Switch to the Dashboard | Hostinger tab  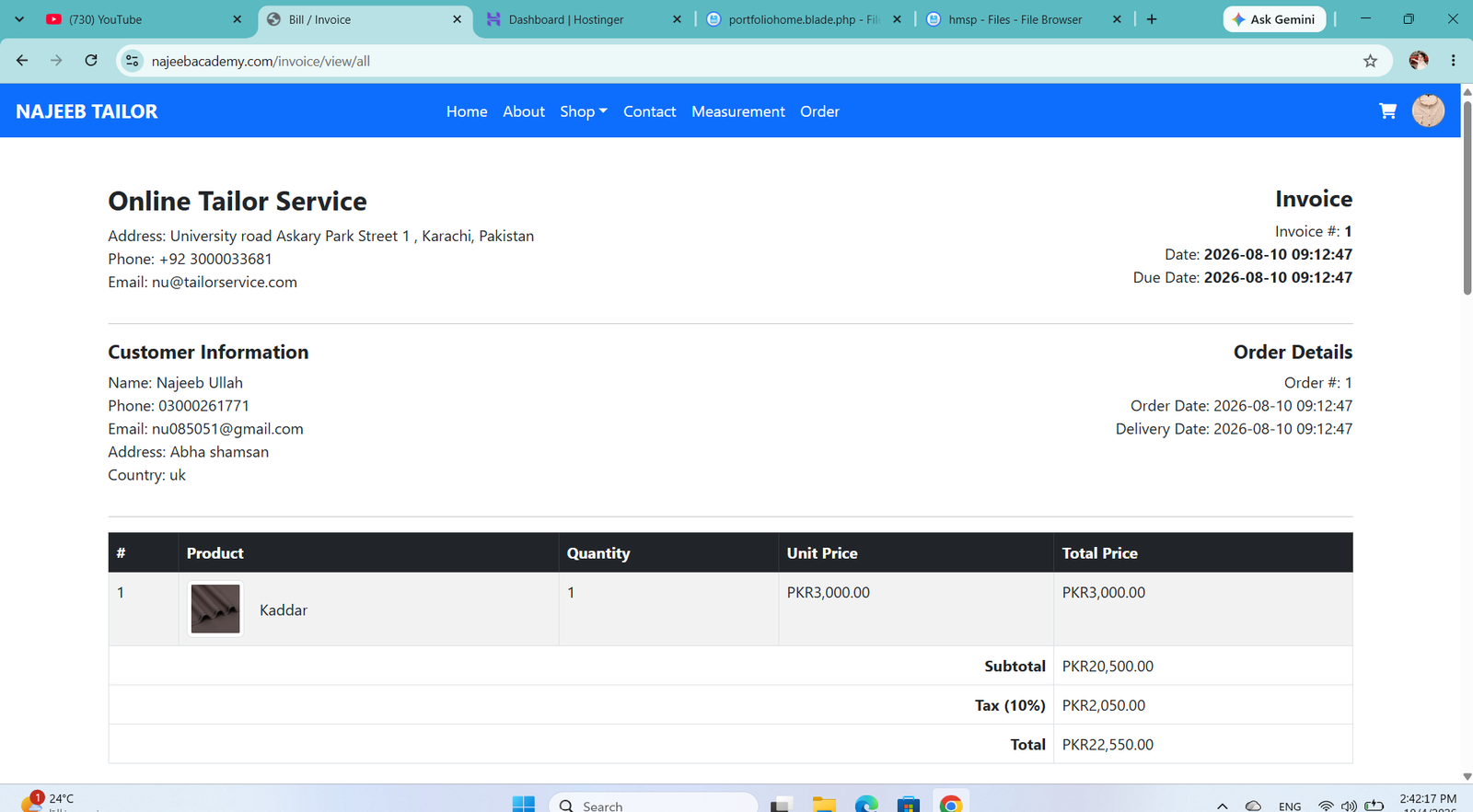click(x=583, y=19)
